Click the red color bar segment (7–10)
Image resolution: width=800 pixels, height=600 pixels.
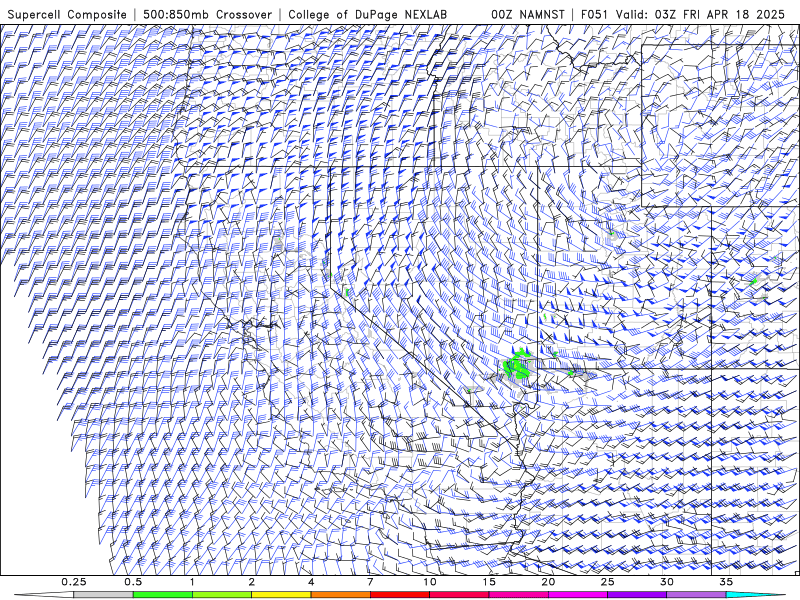[399, 595]
